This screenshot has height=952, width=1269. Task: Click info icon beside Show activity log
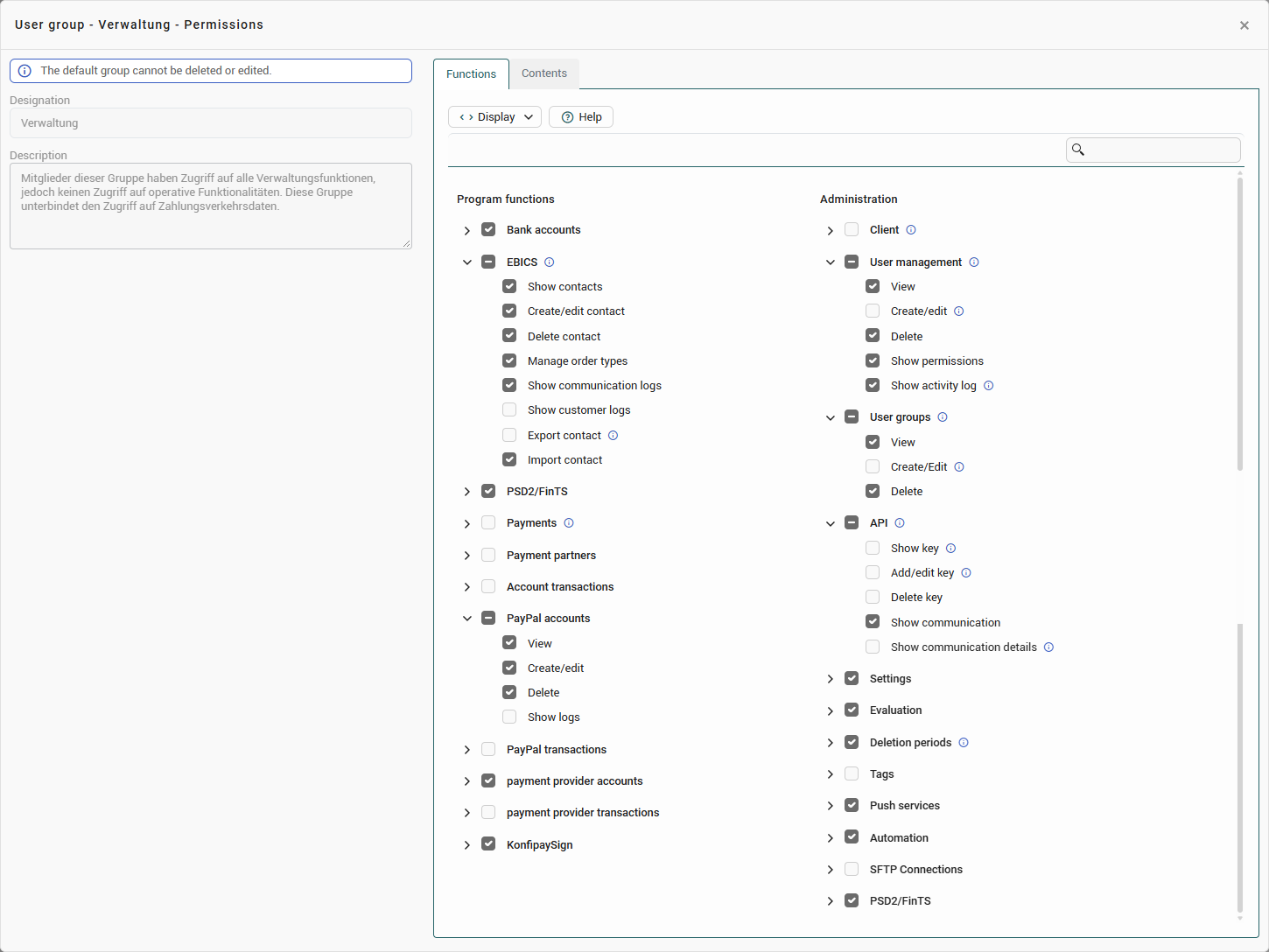click(x=989, y=386)
